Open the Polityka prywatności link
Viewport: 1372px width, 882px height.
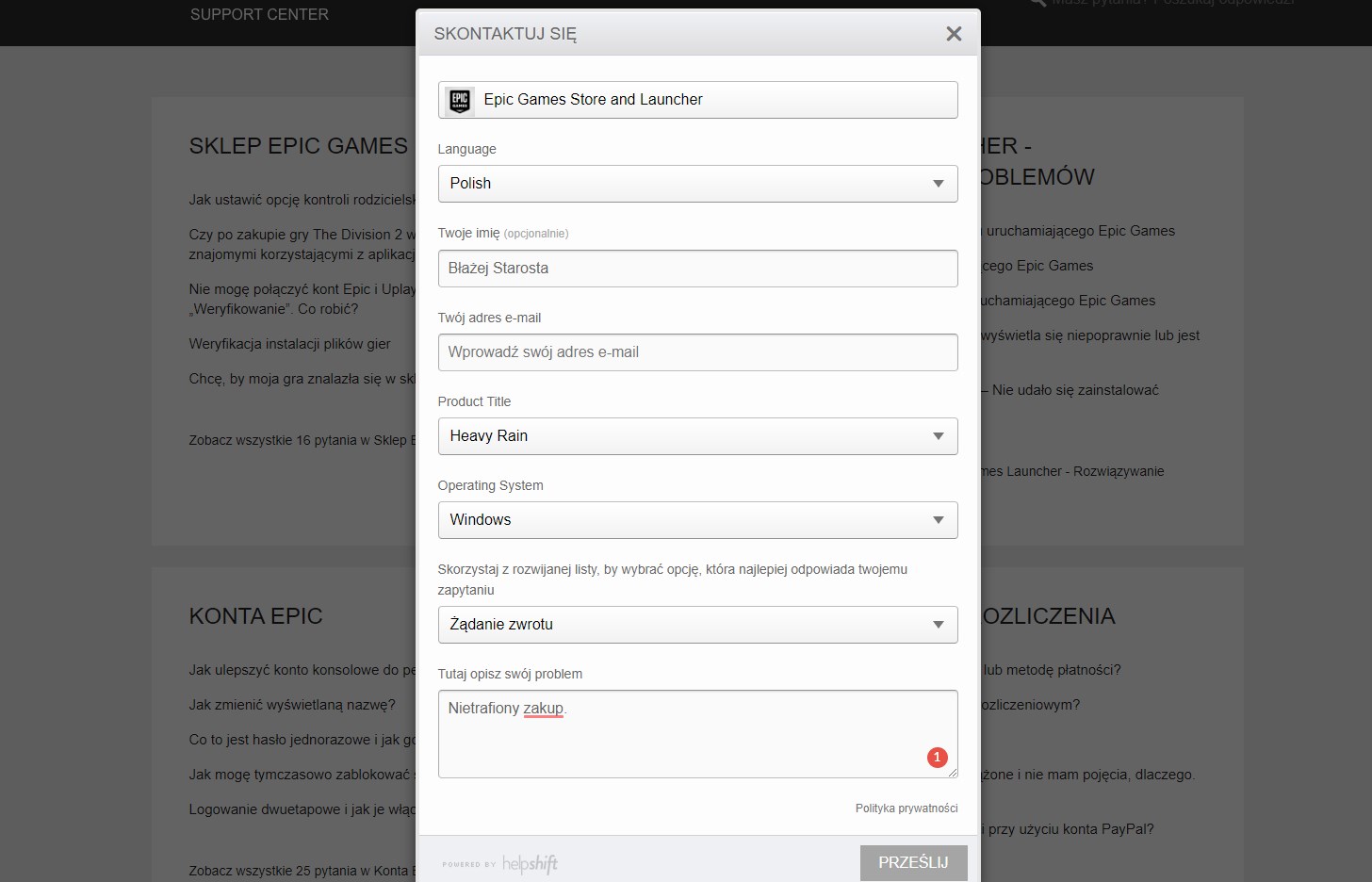tap(906, 808)
